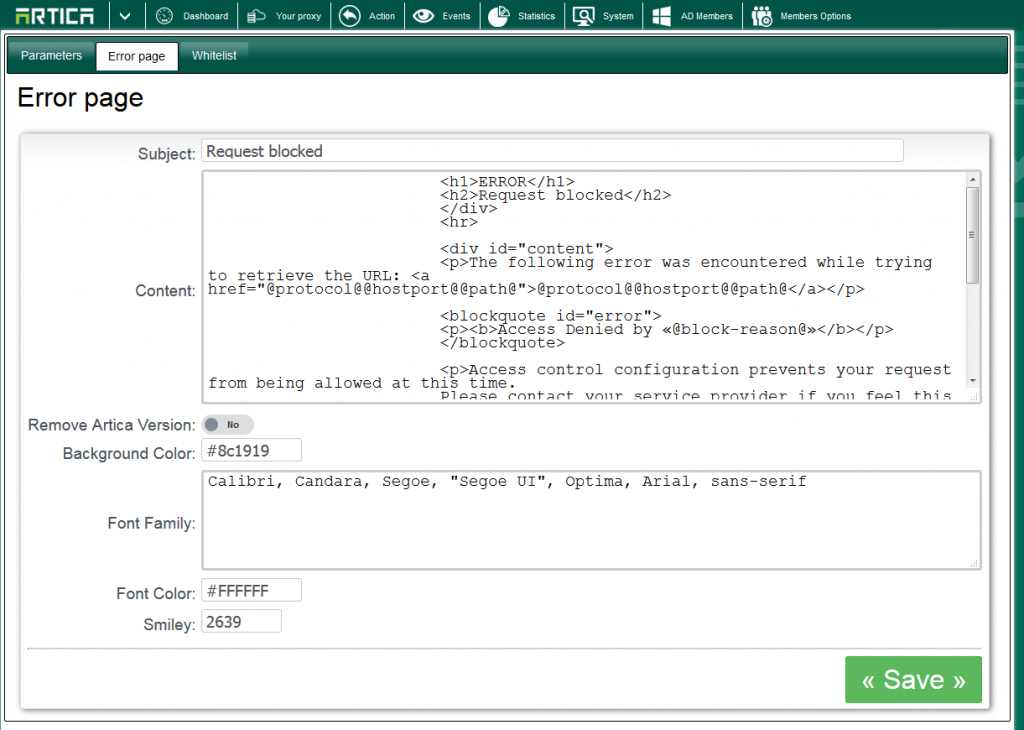This screenshot has height=730, width=1024.
Task: Click the Font Family textarea resize grip
Action: point(974,563)
